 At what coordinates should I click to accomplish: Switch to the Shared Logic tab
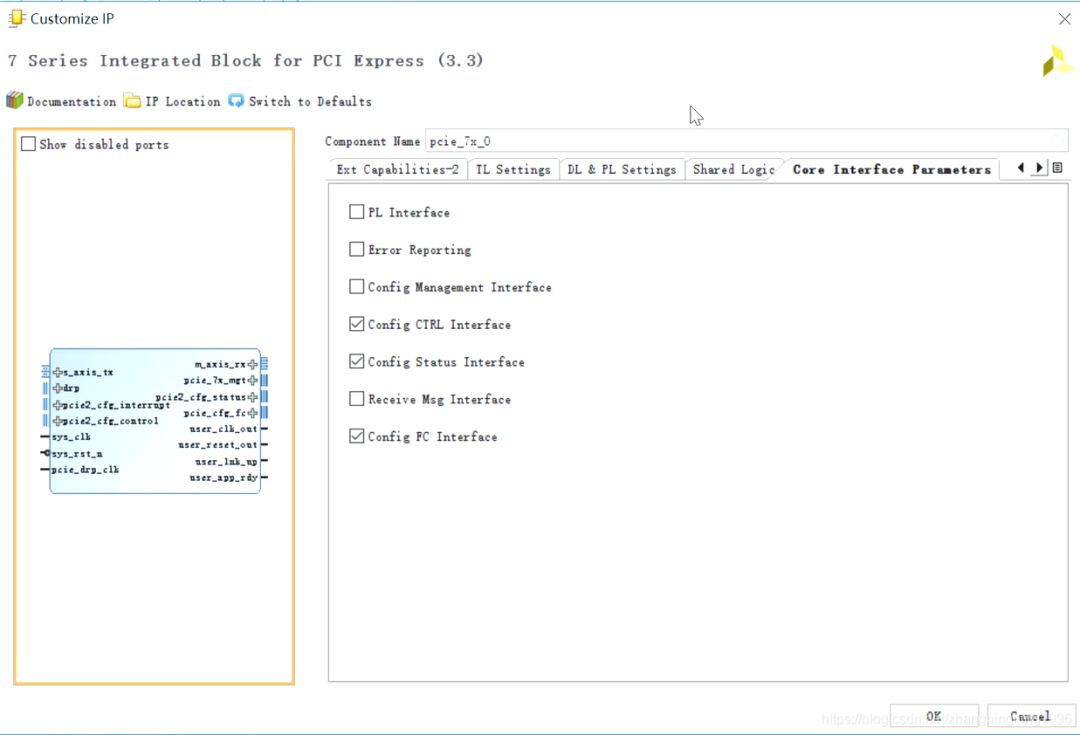(733, 170)
